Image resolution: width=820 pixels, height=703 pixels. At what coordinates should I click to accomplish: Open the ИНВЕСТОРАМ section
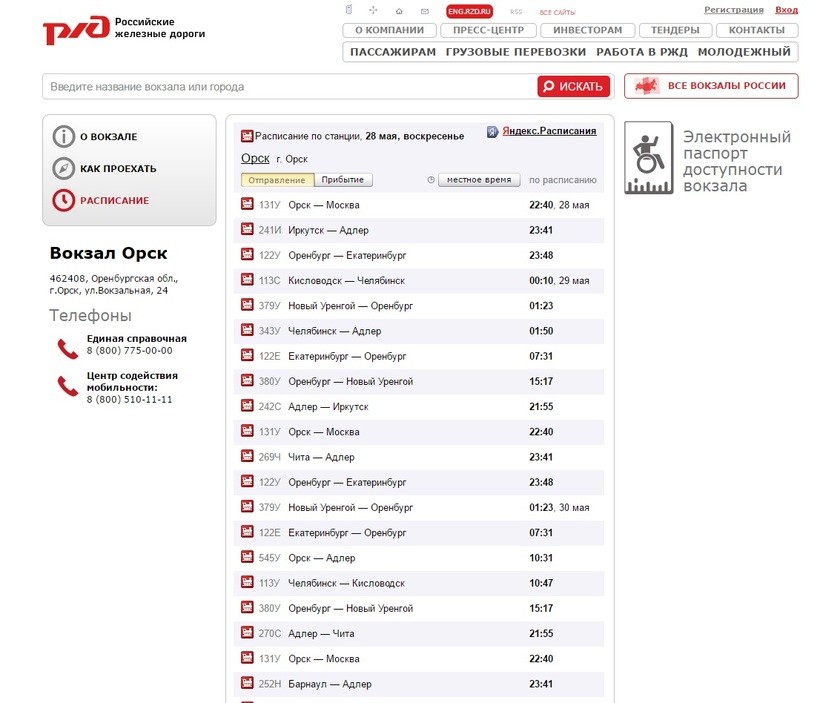point(588,30)
